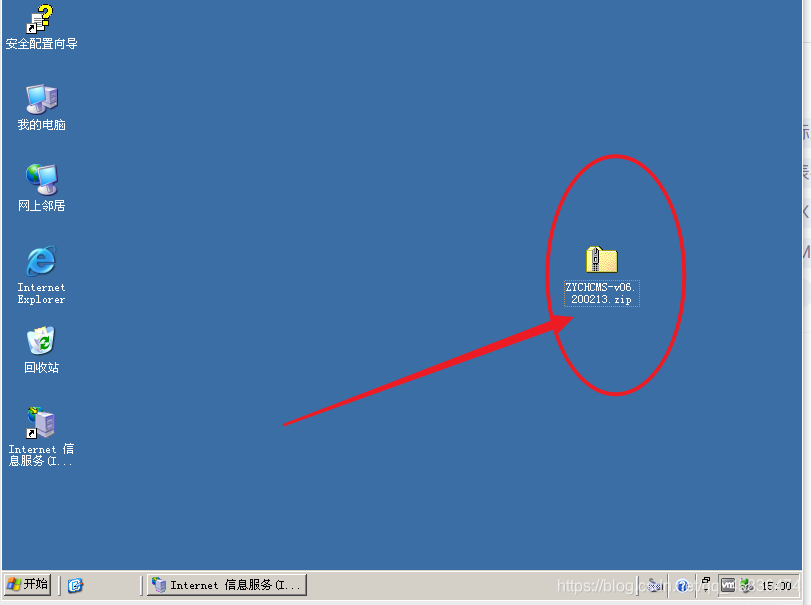Click the green hardware tray icon
The width and height of the screenshot is (811, 605).
coord(746,585)
